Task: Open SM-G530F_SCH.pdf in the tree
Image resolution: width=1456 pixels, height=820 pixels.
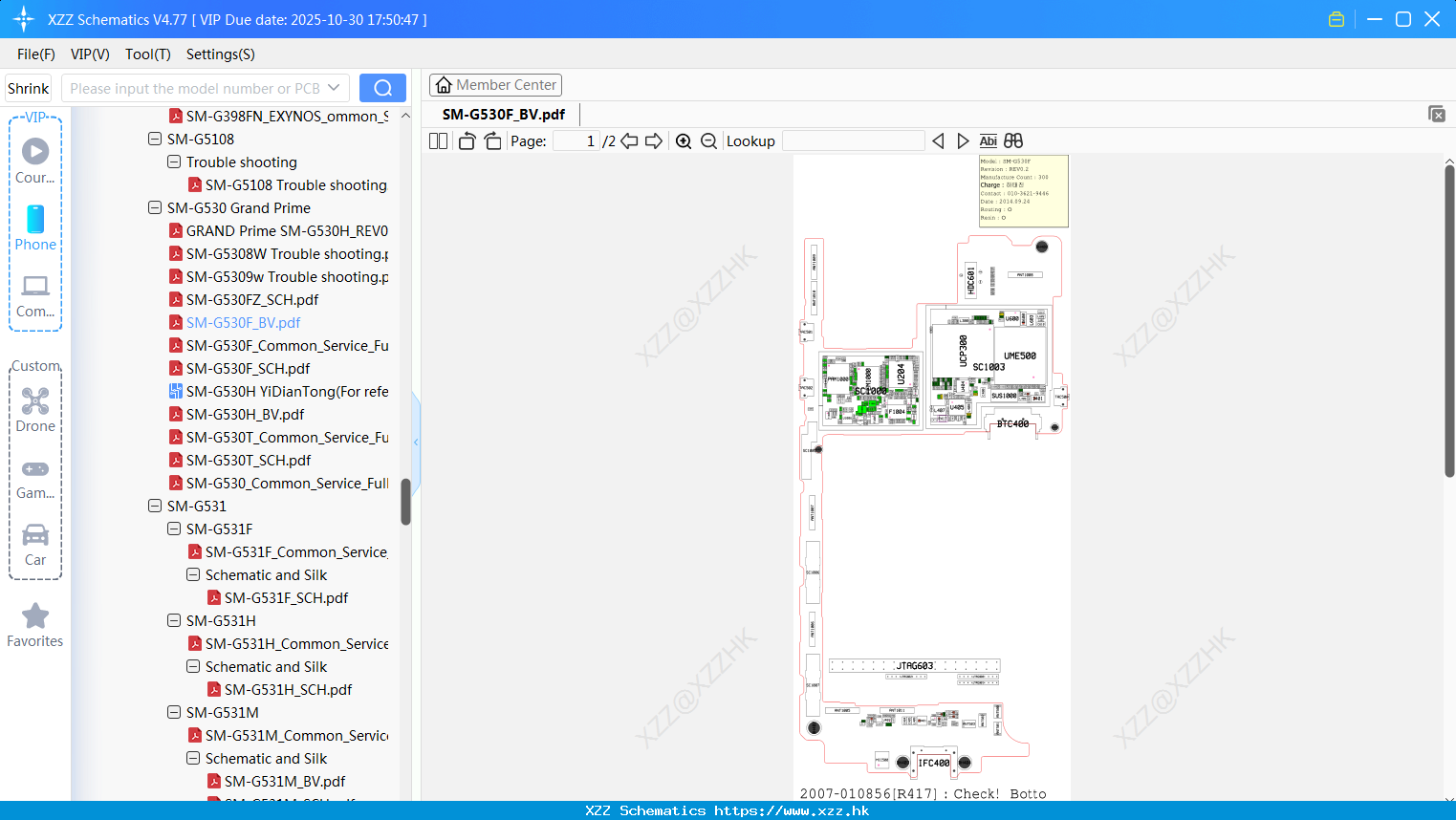Action: pyautogui.click(x=248, y=368)
